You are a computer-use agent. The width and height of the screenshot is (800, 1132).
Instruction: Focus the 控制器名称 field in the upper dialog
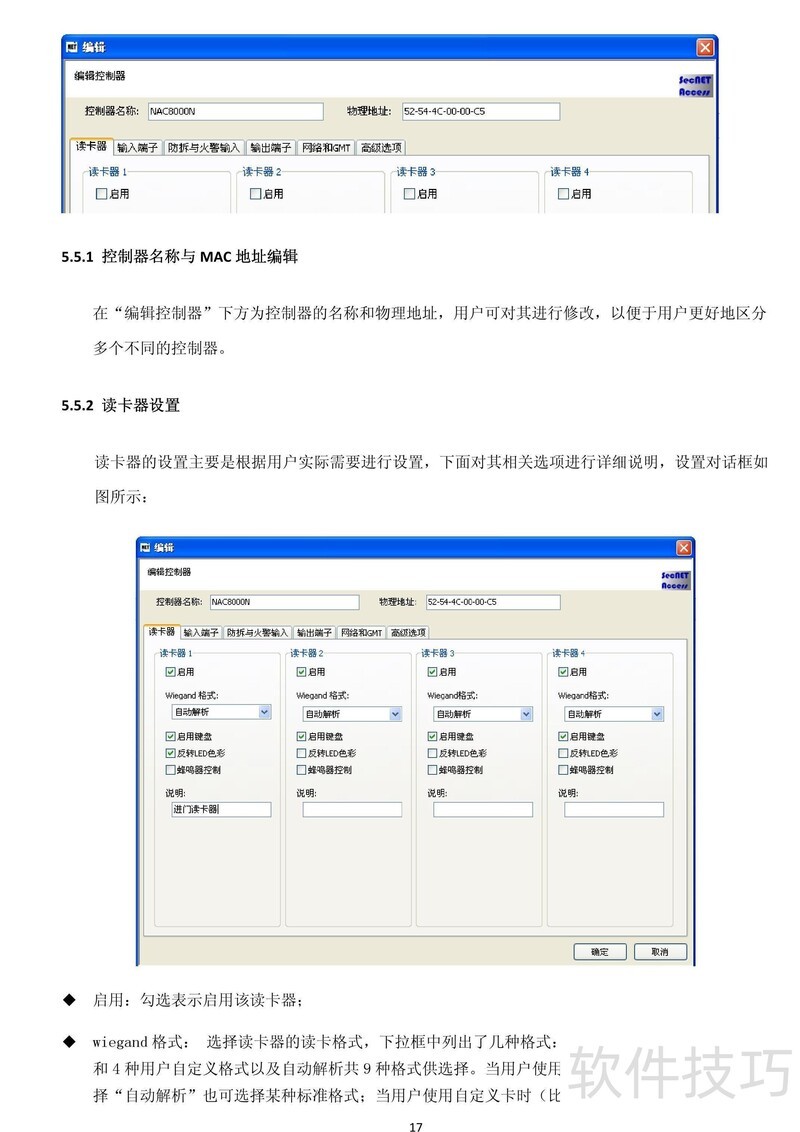[235, 111]
